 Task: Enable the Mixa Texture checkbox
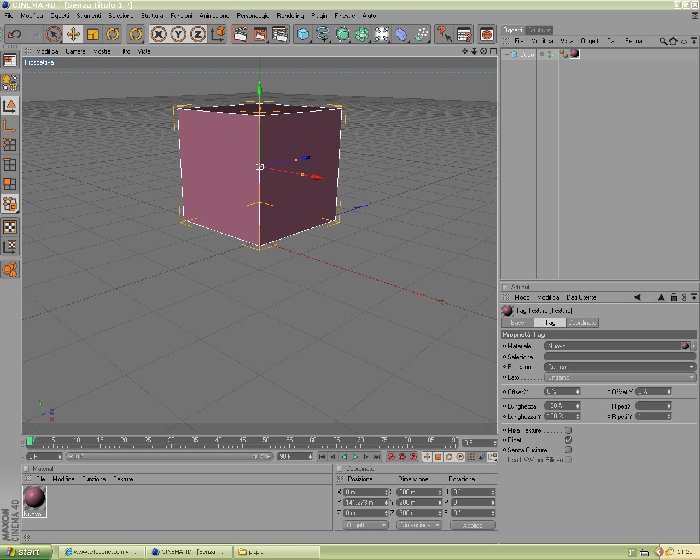[x=568, y=430]
